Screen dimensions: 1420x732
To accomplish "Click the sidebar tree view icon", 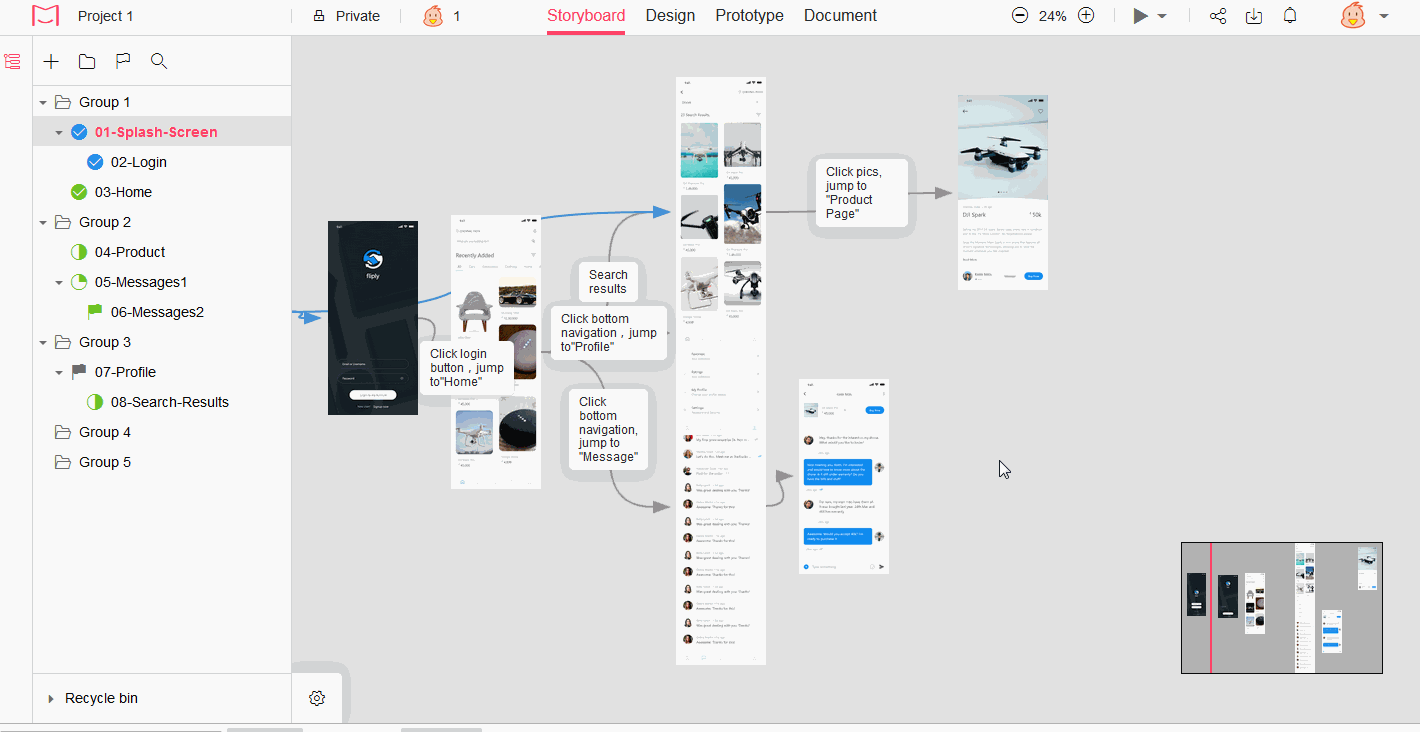I will point(12,61).
